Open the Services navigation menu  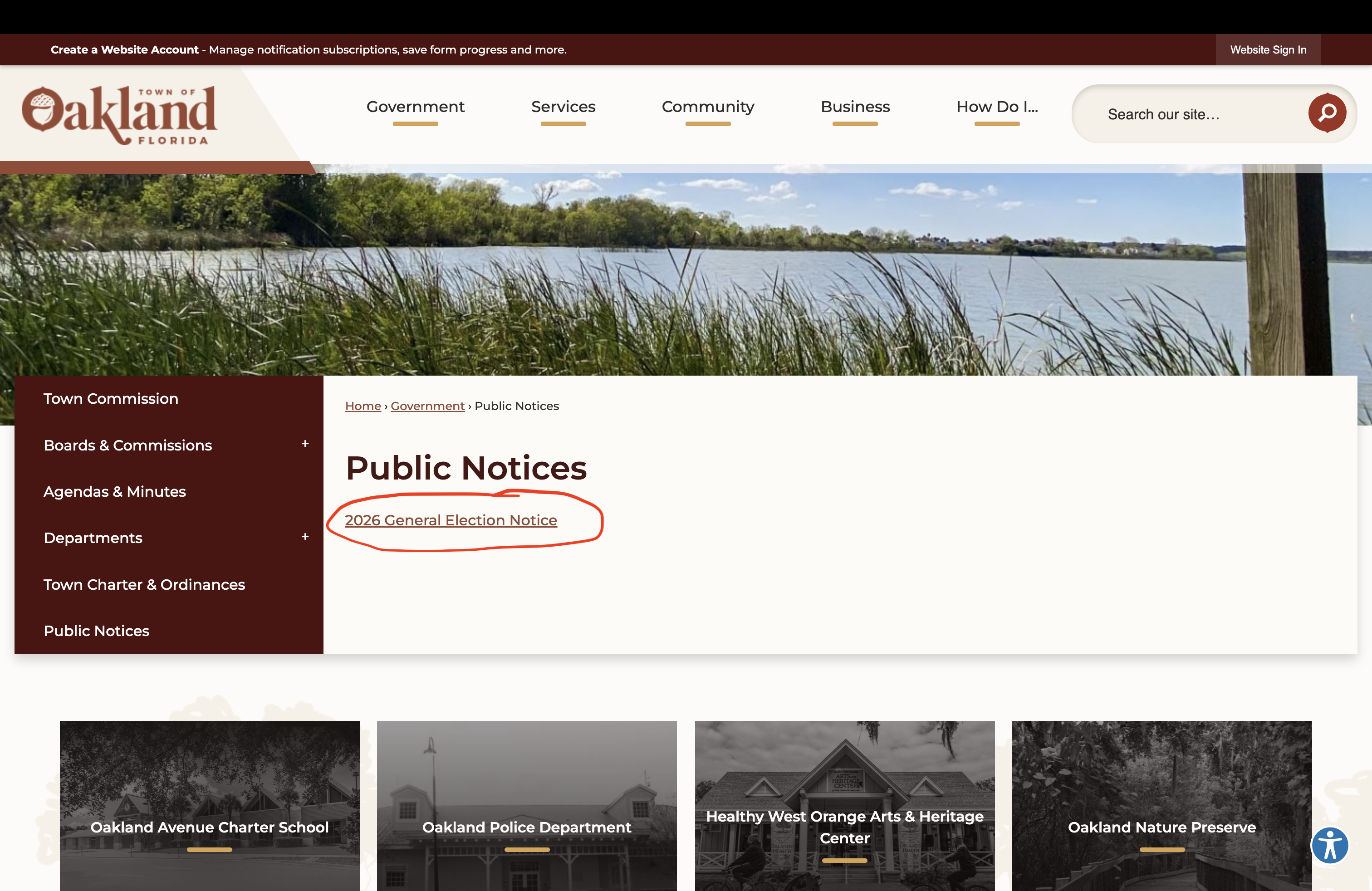click(563, 107)
